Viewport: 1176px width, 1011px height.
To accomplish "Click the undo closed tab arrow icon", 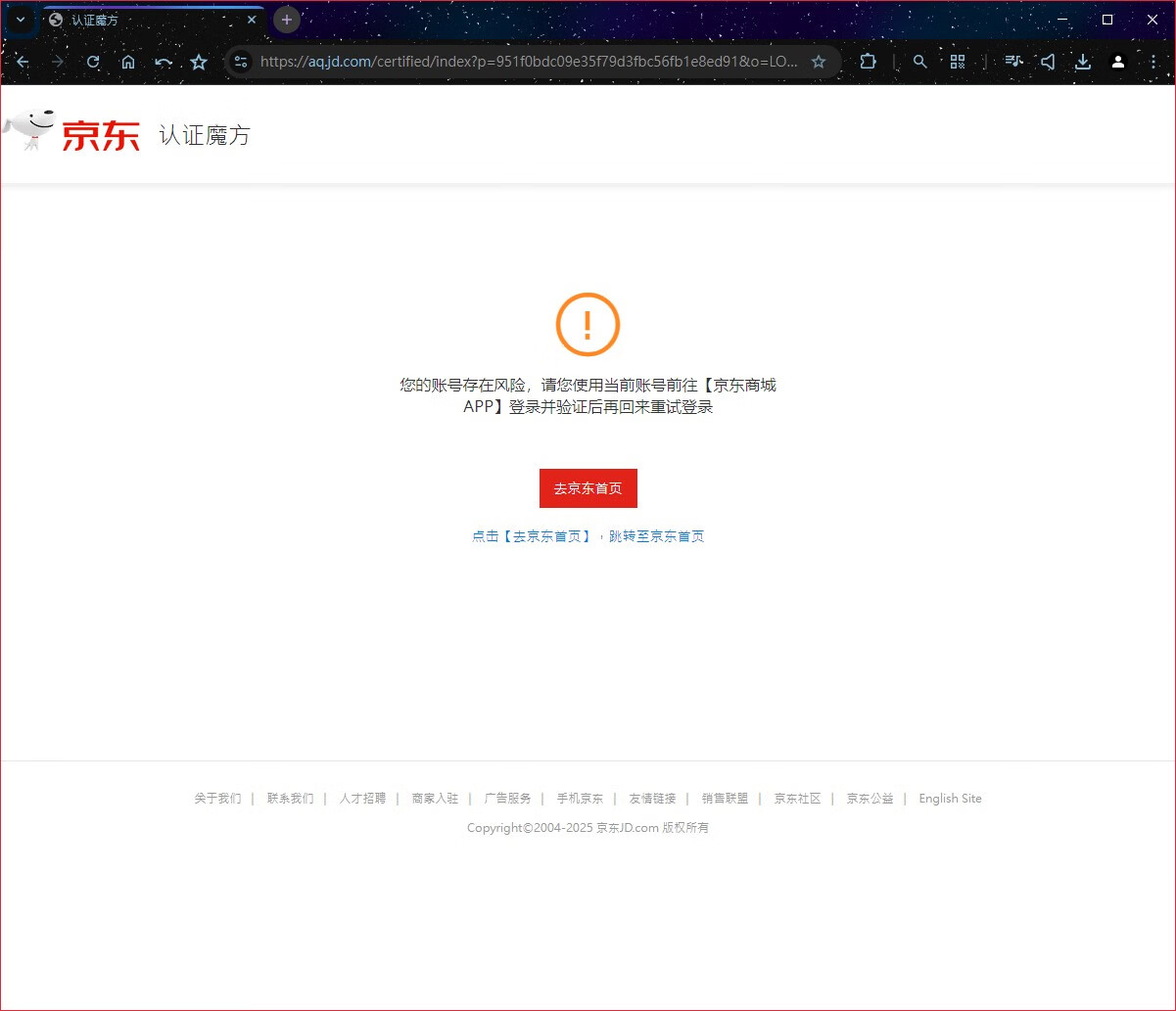I will point(164,62).
